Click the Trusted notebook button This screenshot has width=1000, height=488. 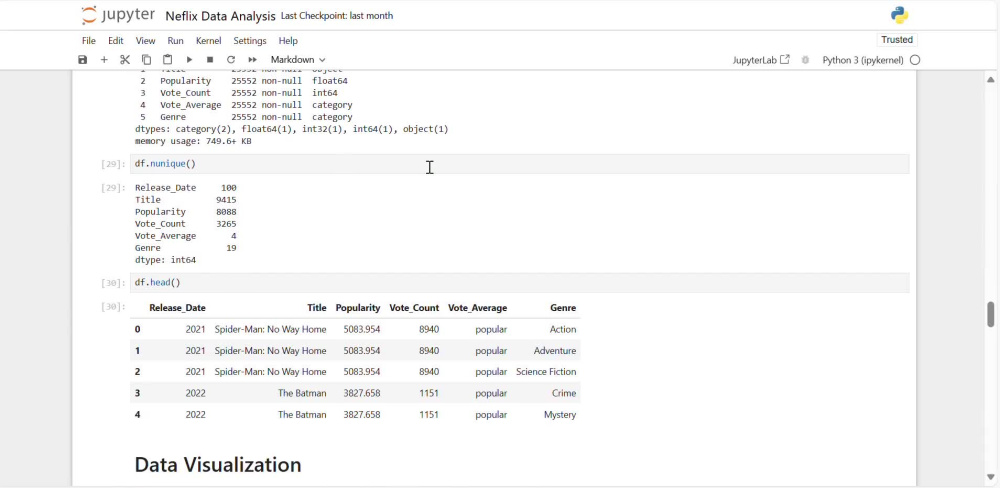click(x=897, y=40)
